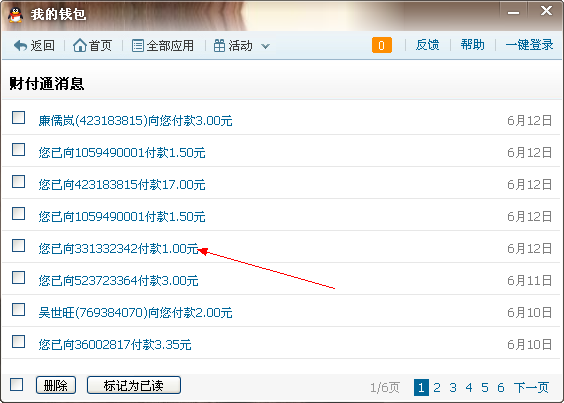This screenshot has height=403, width=564.
Task: Open the 全部应用 list icon
Action: pyautogui.click(x=138, y=46)
